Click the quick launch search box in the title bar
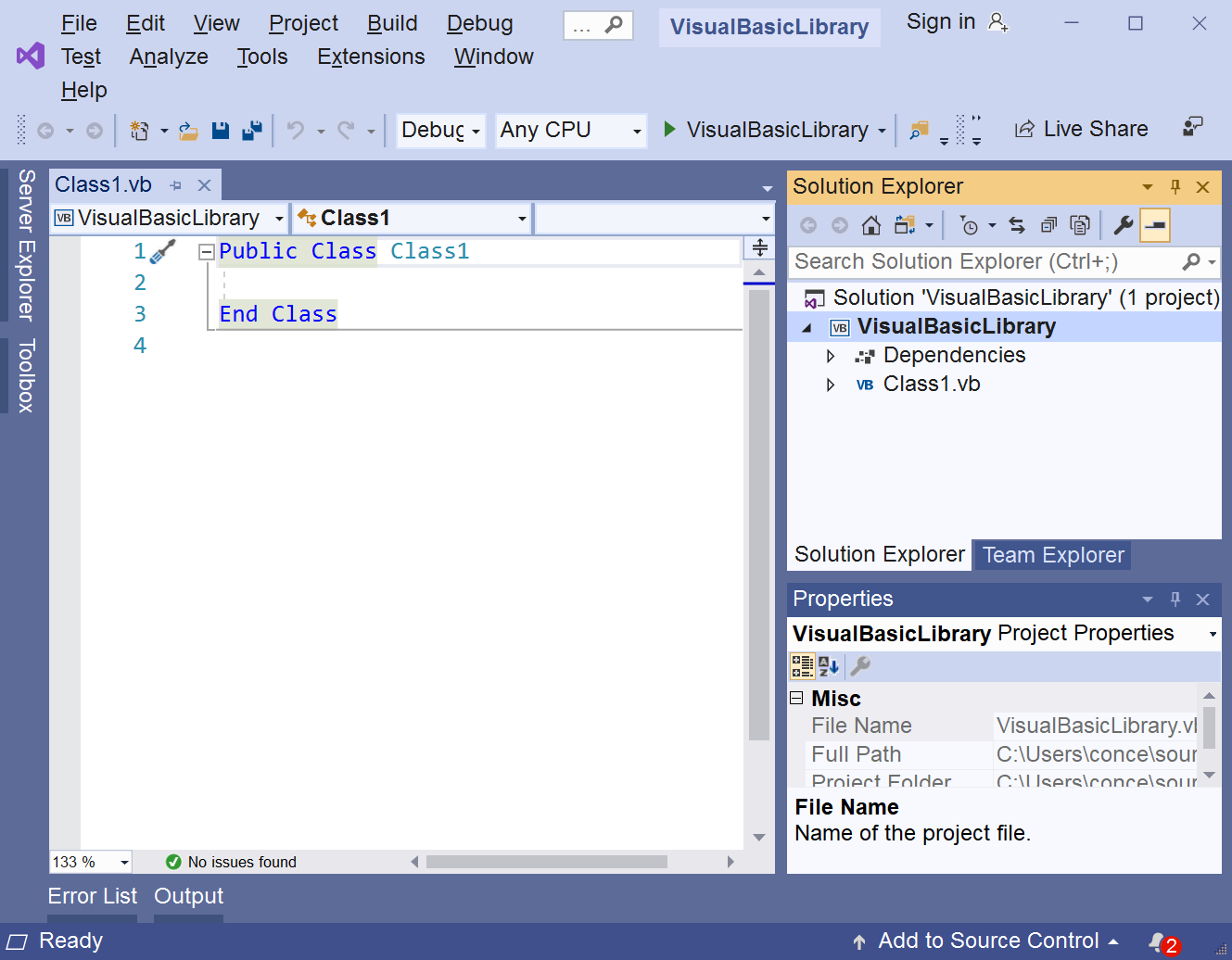This screenshot has width=1232, height=960. pyautogui.click(x=598, y=26)
